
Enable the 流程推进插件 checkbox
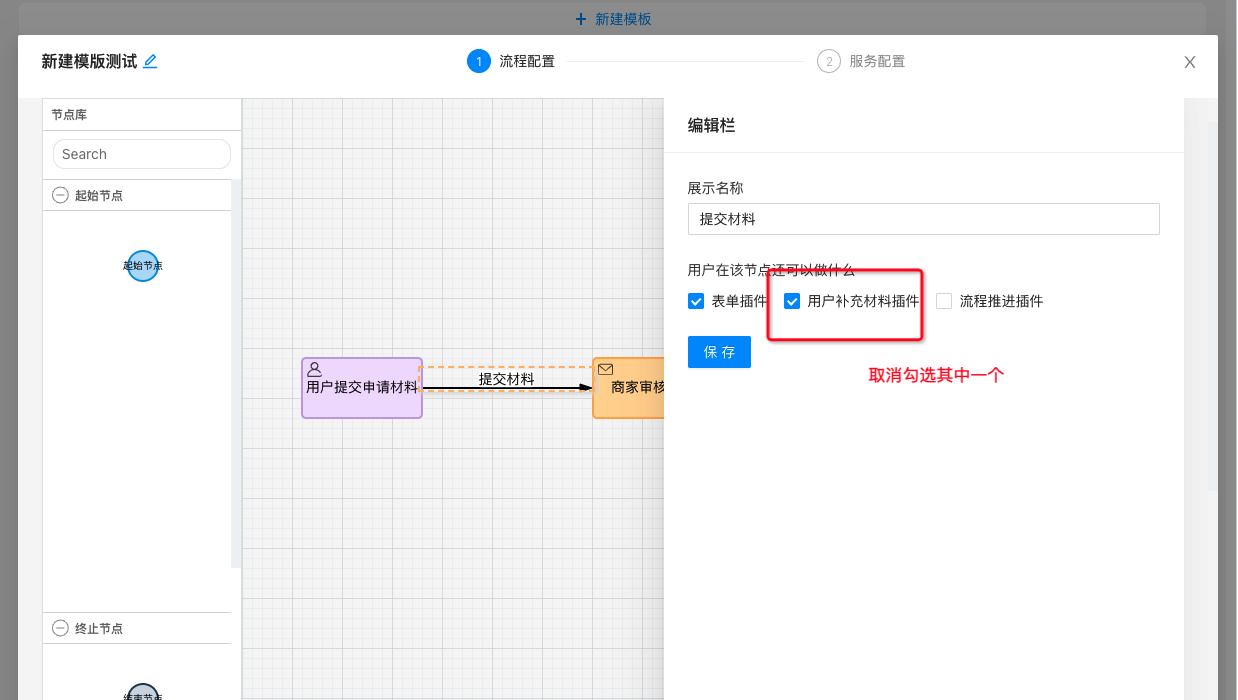943,300
